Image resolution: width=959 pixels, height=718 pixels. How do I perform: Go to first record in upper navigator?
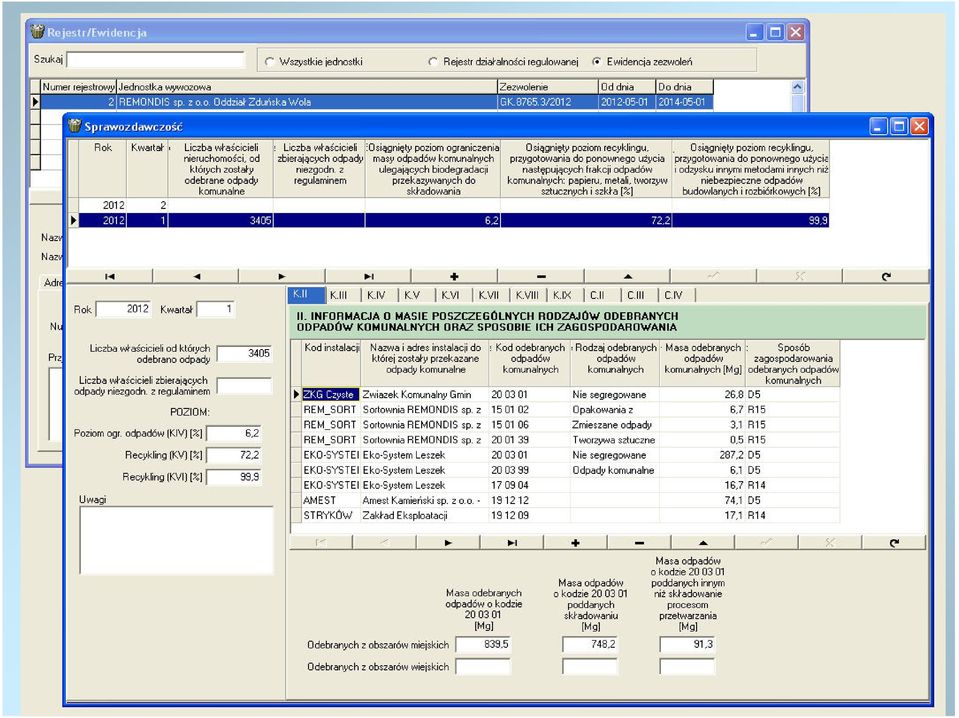109,277
